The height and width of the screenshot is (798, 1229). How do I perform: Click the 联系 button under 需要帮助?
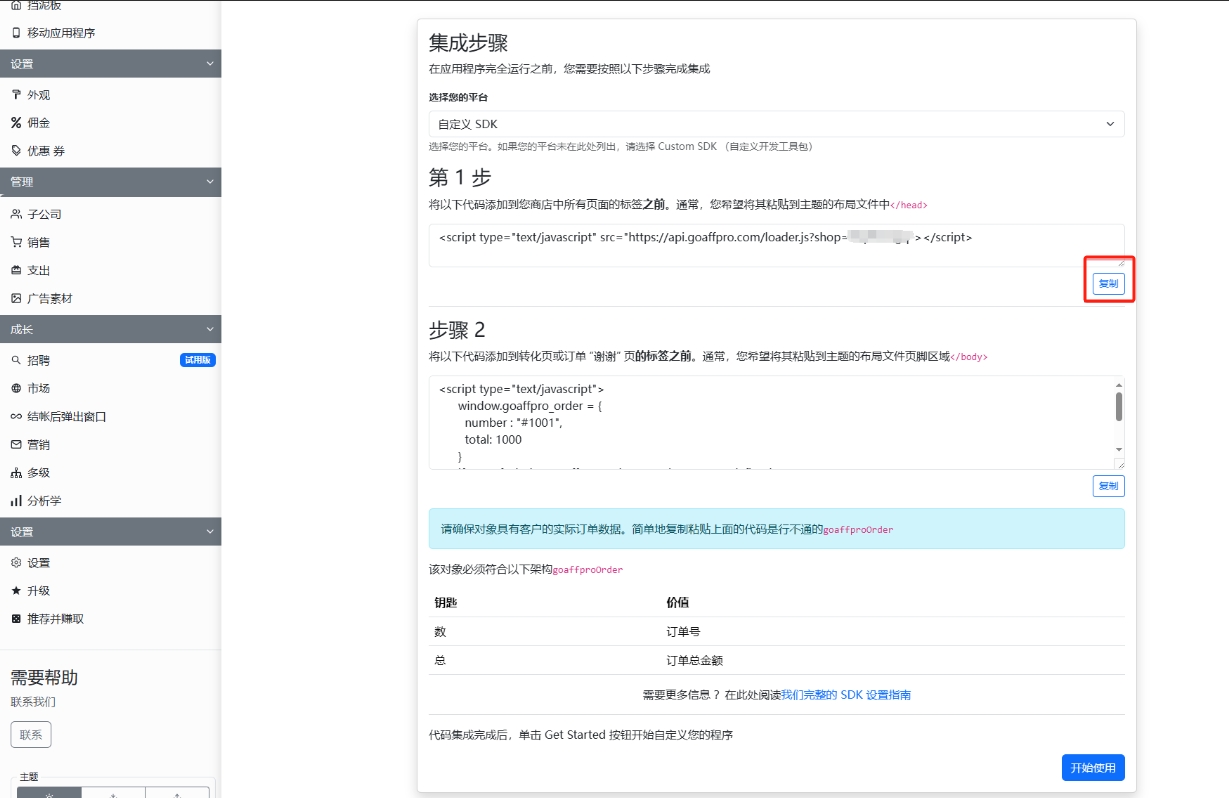pos(31,735)
